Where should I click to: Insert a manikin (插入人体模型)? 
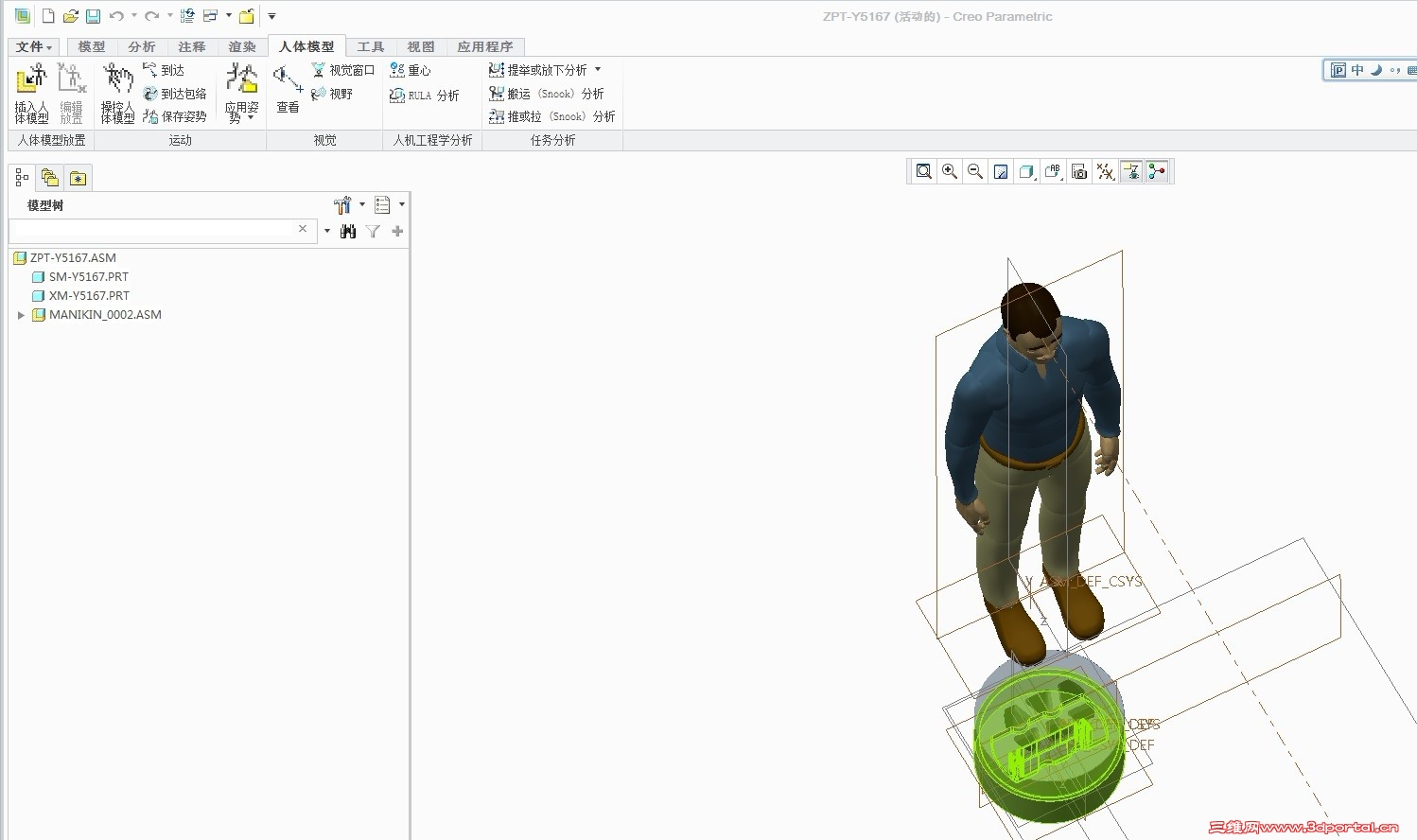(31, 93)
